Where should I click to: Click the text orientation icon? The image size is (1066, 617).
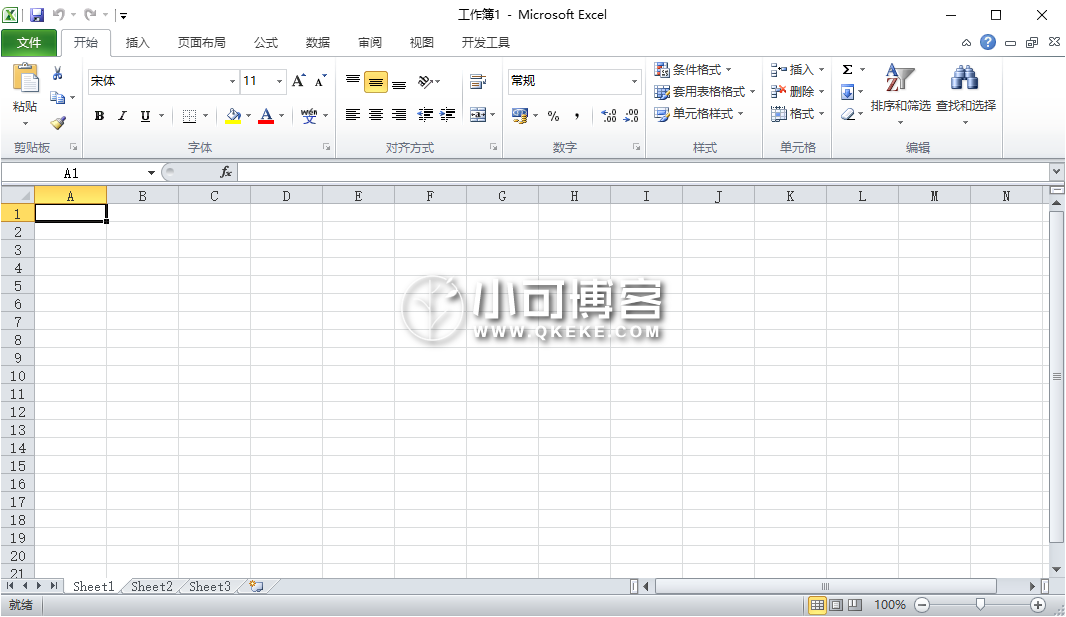pyautogui.click(x=426, y=82)
